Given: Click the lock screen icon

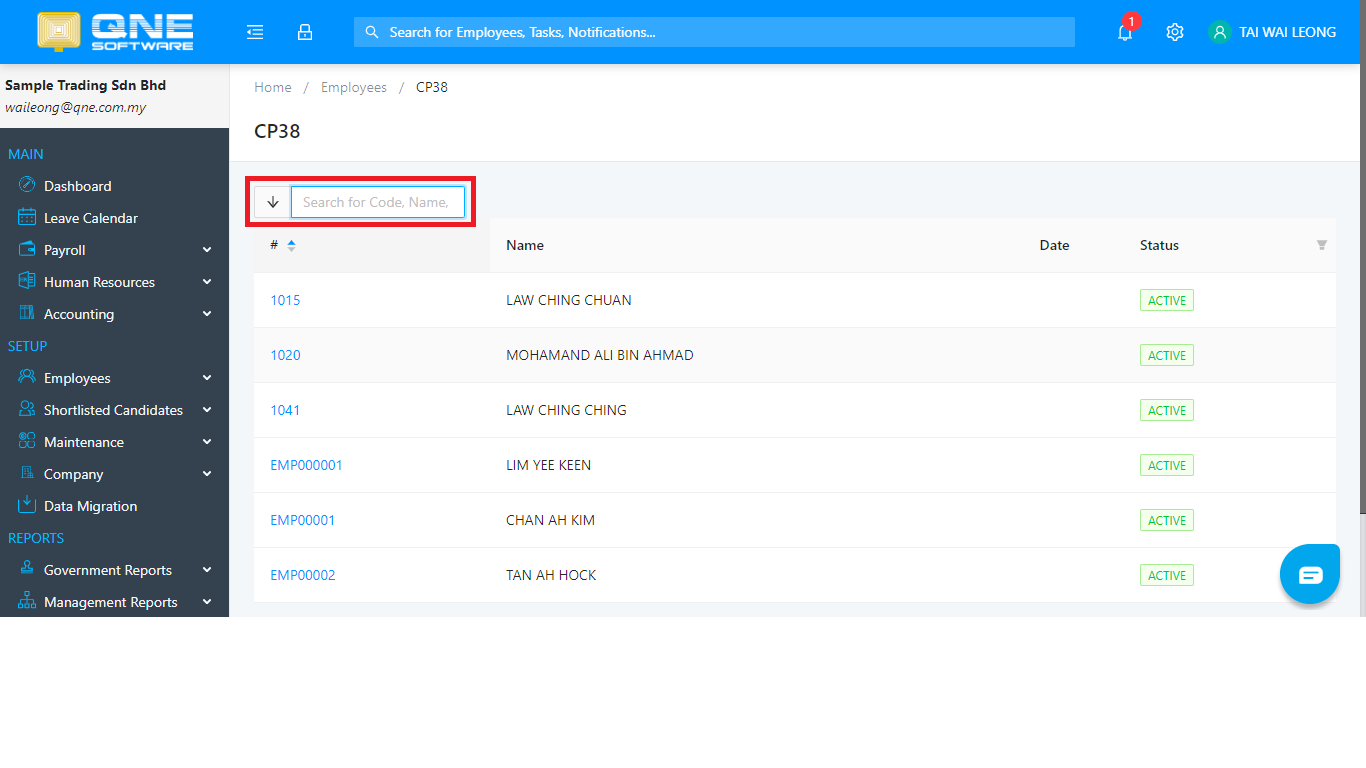Looking at the screenshot, I should click(305, 32).
